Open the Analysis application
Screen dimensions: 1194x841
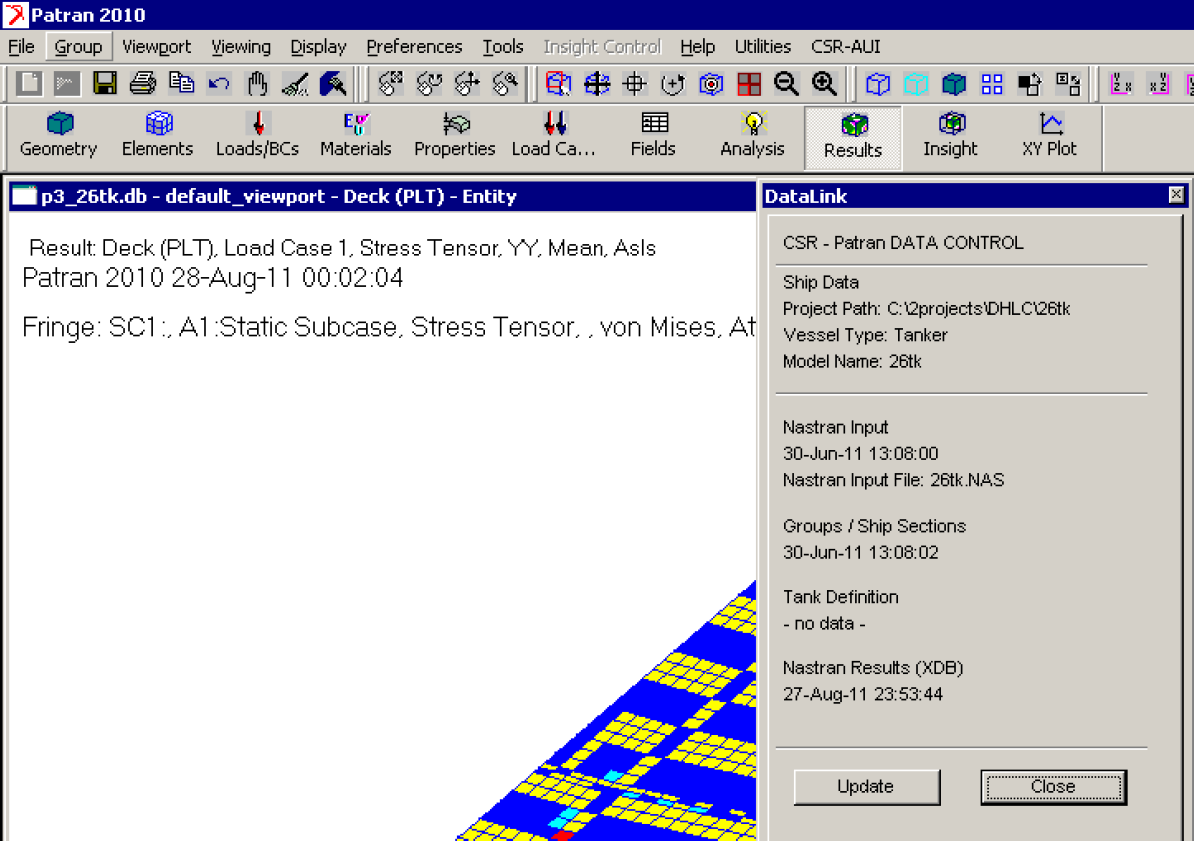pos(752,136)
